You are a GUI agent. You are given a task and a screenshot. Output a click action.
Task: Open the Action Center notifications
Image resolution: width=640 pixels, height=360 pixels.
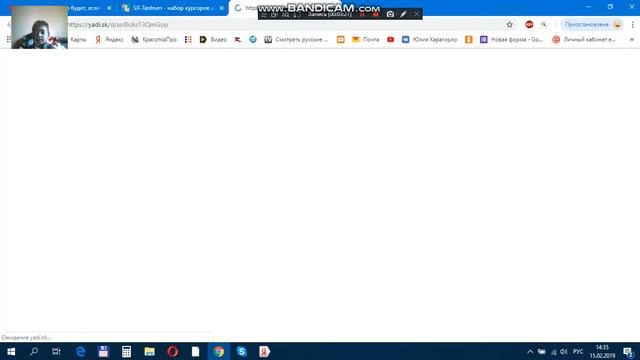click(x=628, y=352)
